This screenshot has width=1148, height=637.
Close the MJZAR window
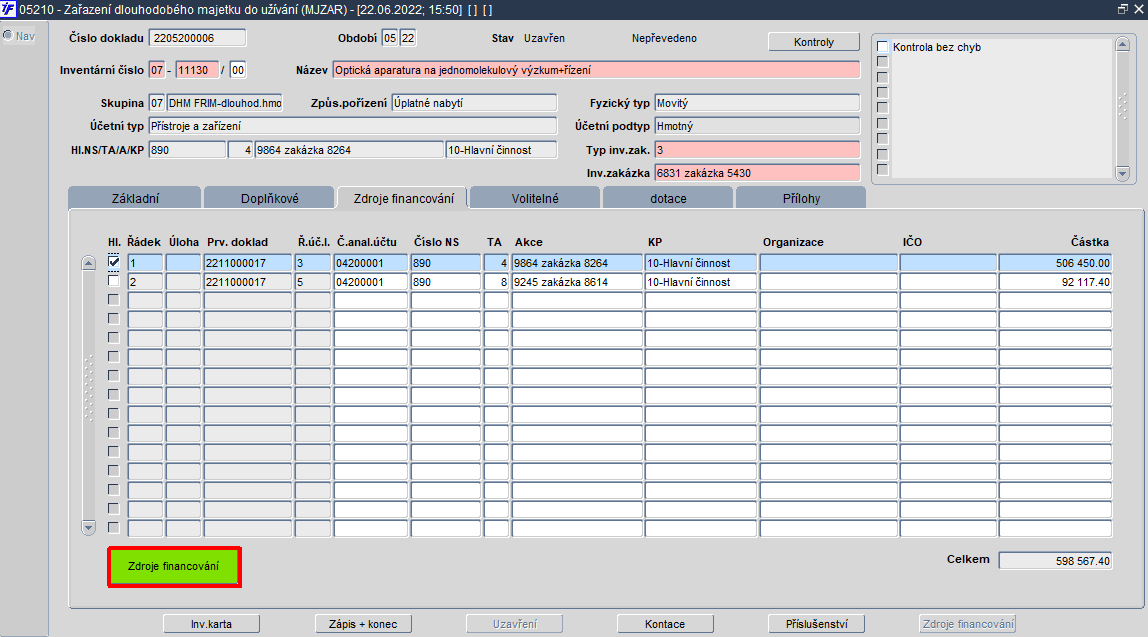1138,9
